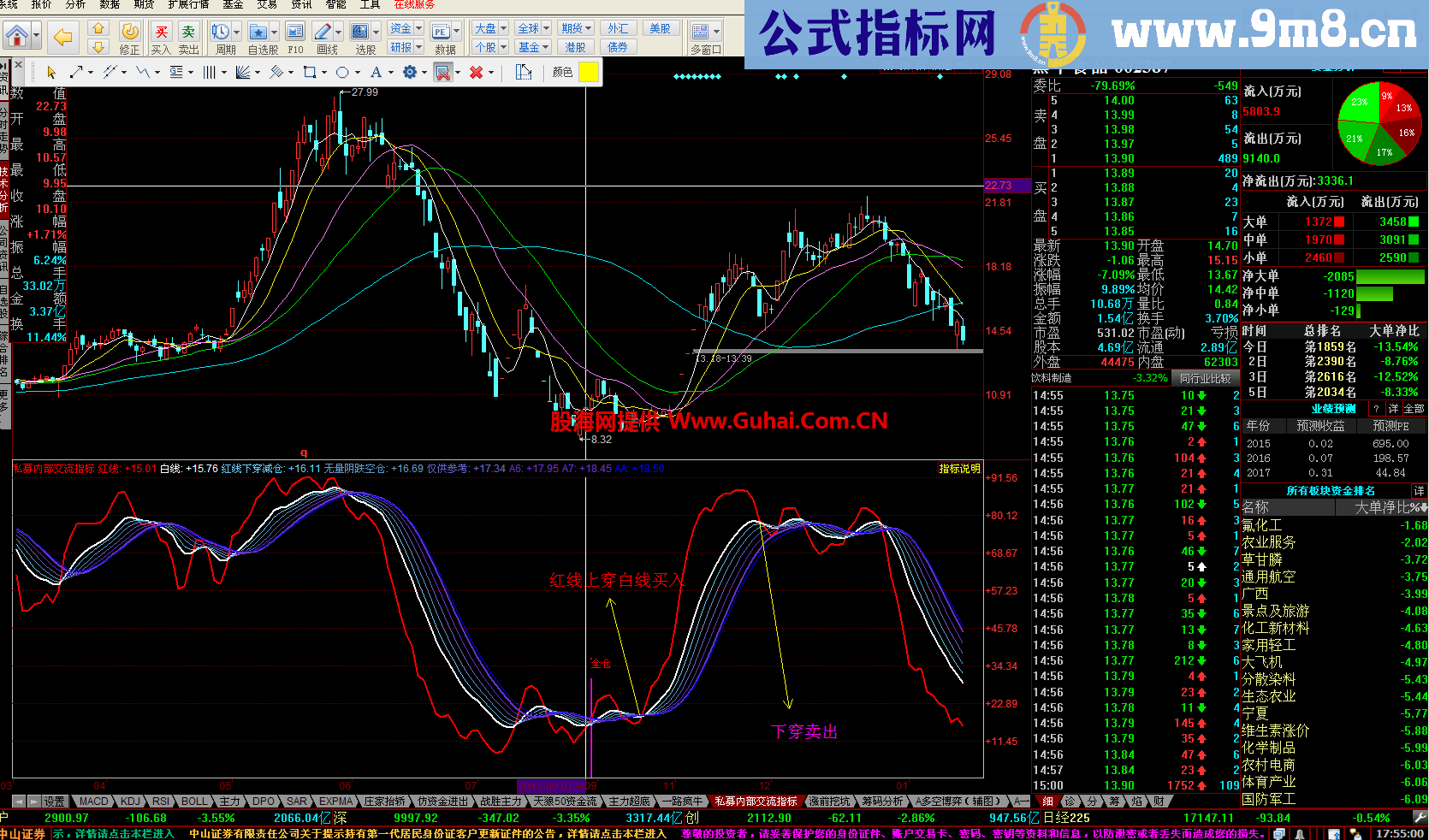
Task: Click the 全部 button beside 业绩预测
Action: click(x=1414, y=409)
